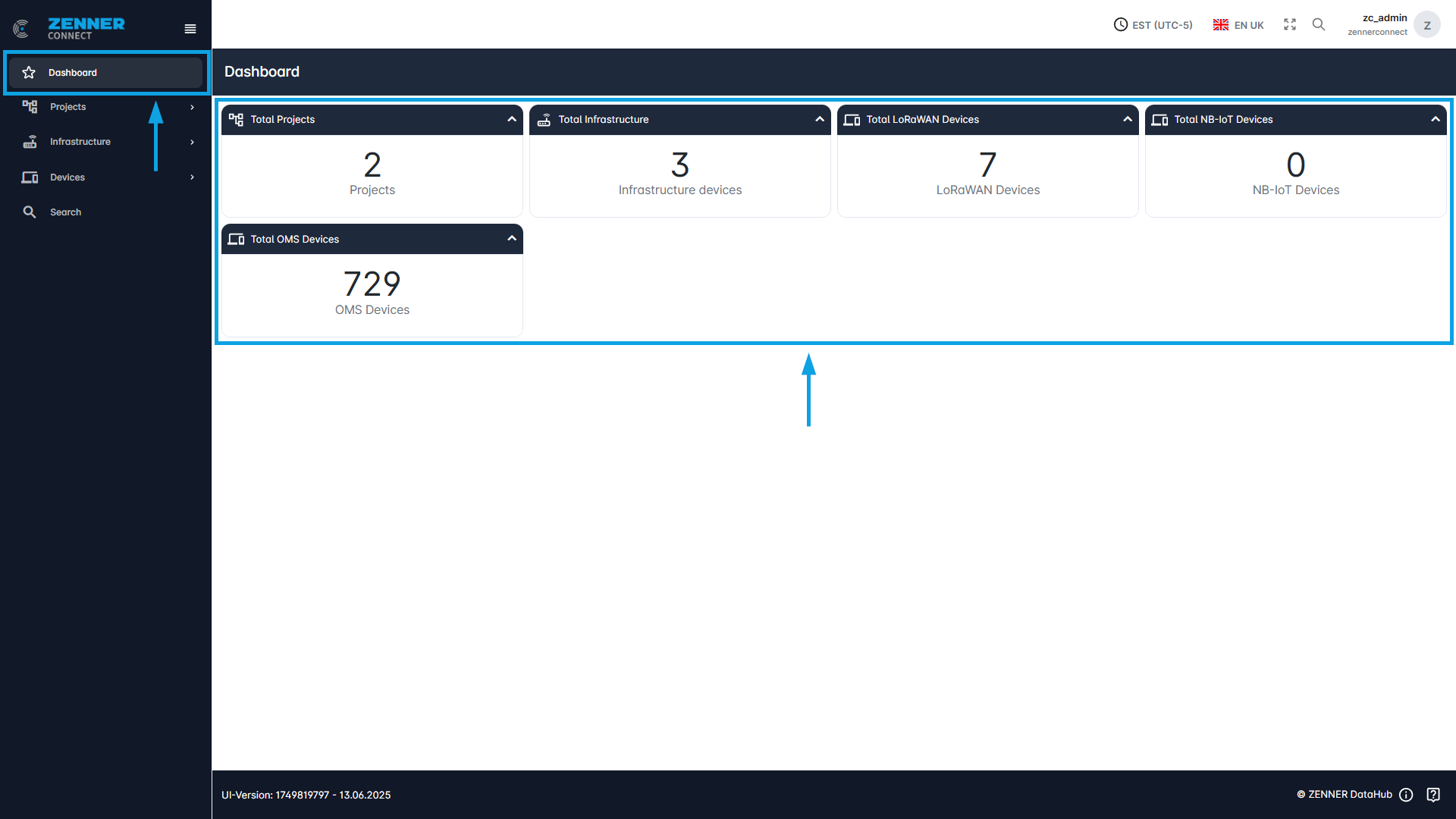
Task: Open the hamburger menu in the sidebar header
Action: coord(190,28)
